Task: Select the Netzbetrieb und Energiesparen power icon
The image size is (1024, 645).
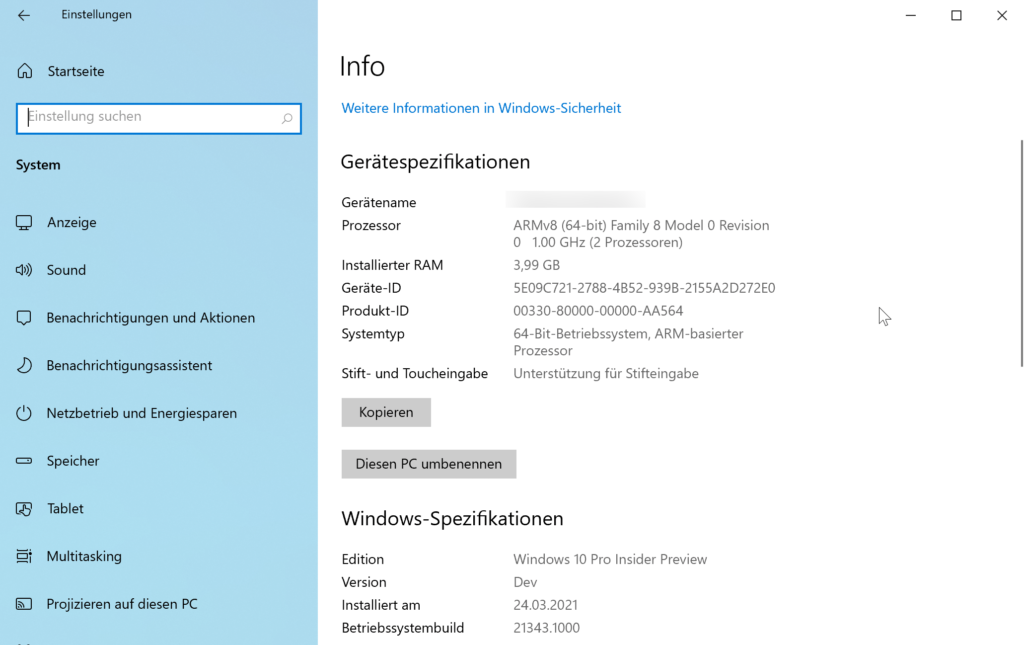Action: [23, 412]
